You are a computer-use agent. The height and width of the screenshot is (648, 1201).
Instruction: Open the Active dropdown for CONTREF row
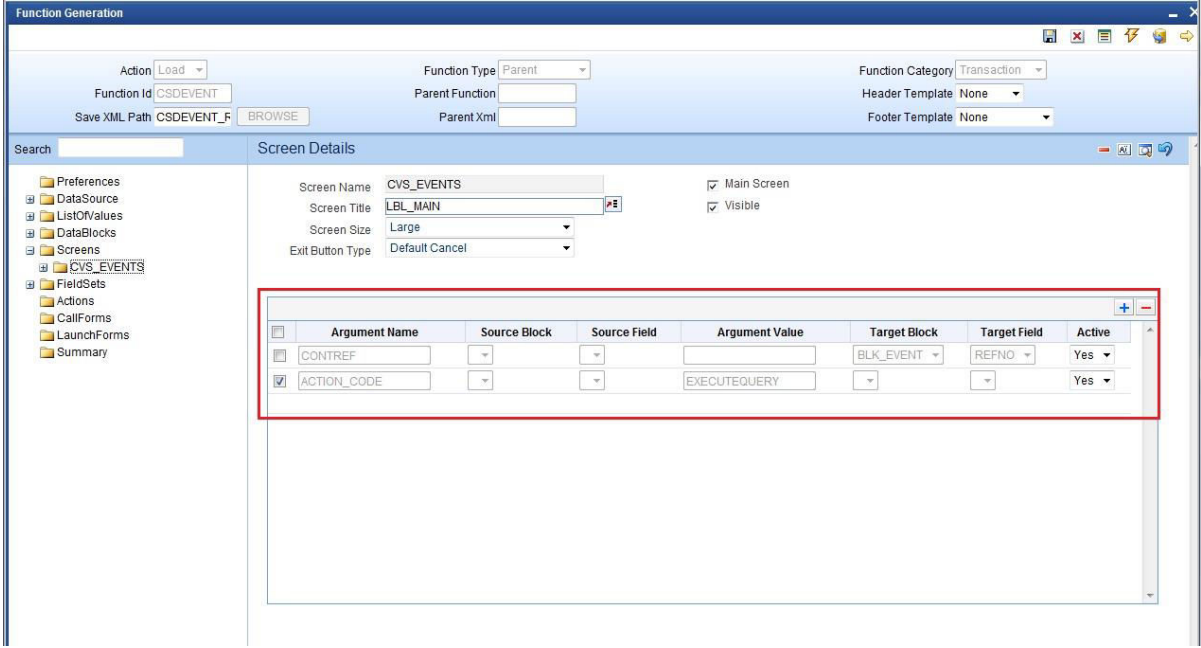(1093, 355)
